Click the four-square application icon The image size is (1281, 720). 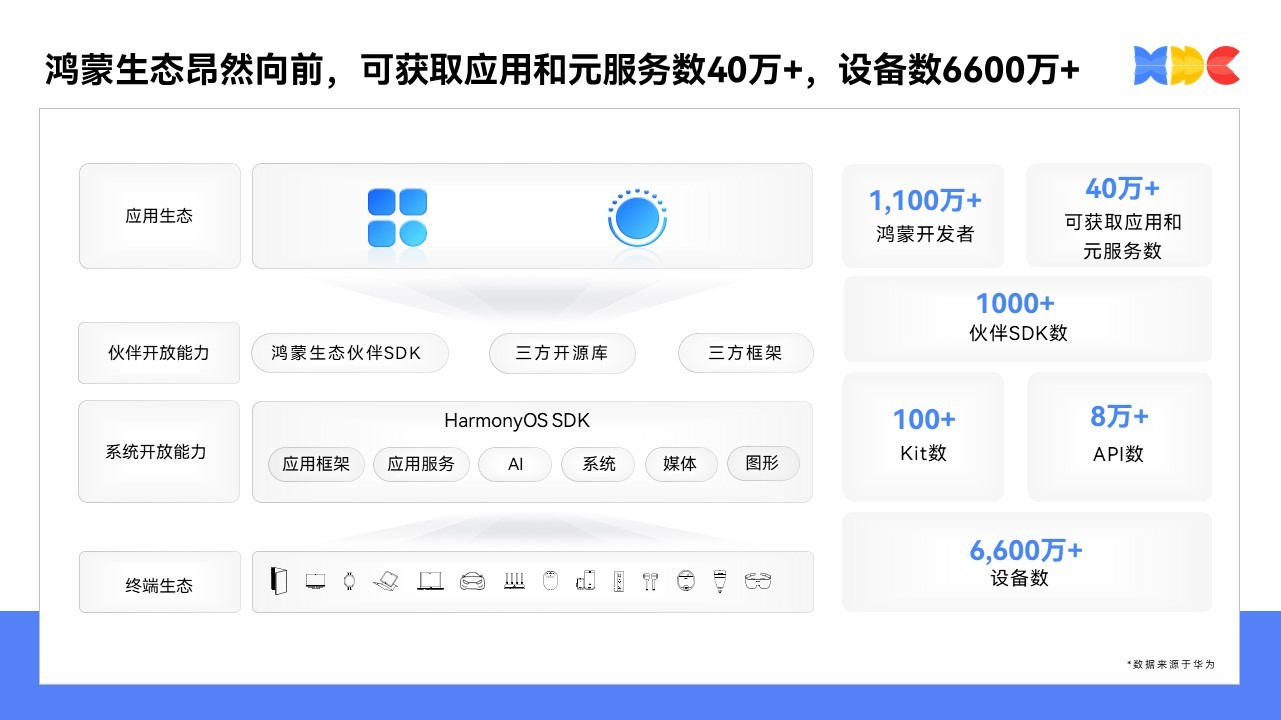coord(397,217)
